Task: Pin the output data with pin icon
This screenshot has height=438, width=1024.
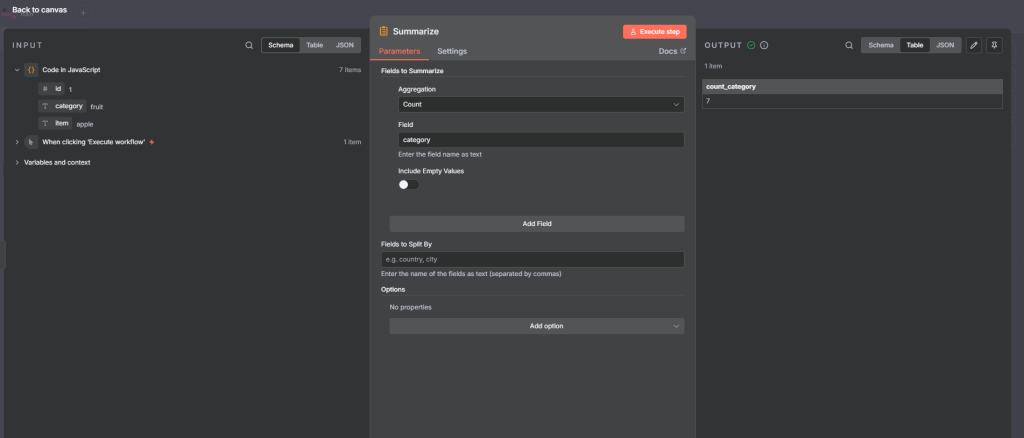Action: [x=993, y=45]
